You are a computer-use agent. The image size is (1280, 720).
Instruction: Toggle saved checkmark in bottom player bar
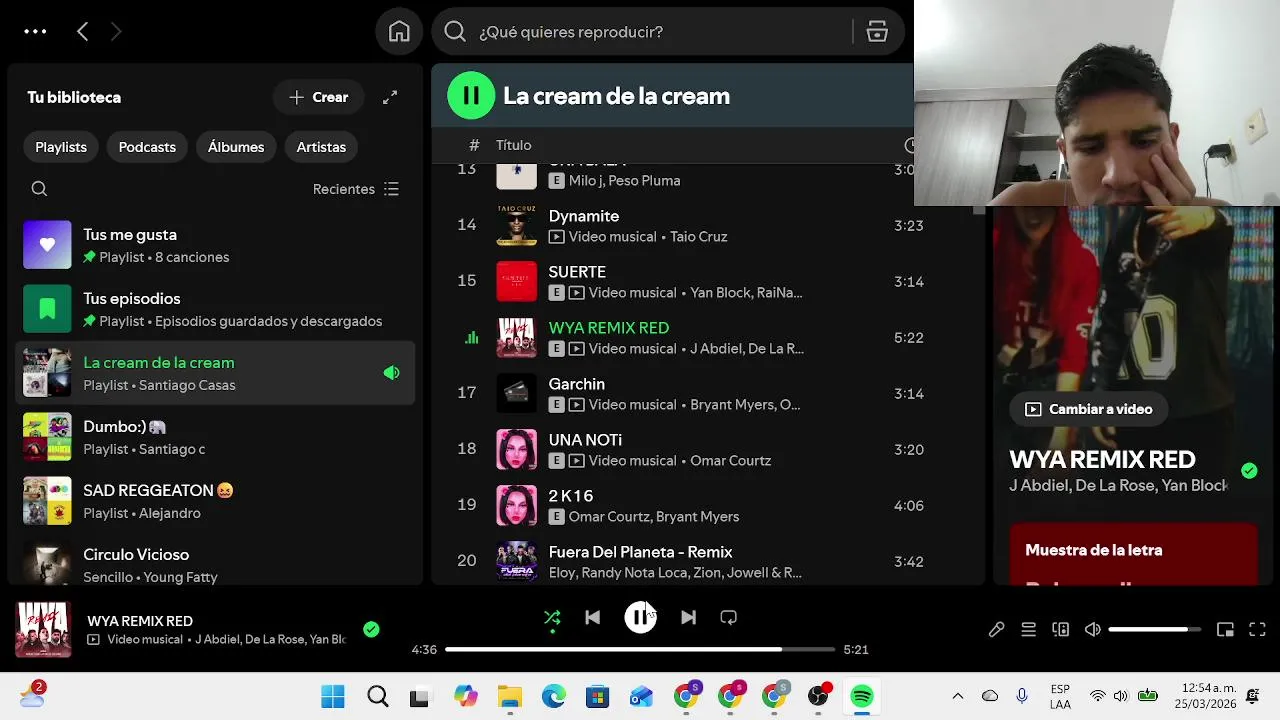coord(371,629)
